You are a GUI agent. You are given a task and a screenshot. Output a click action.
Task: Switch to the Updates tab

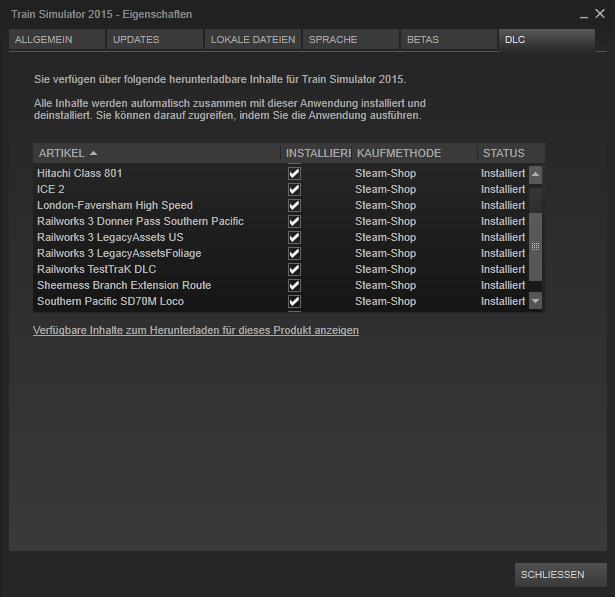point(155,40)
